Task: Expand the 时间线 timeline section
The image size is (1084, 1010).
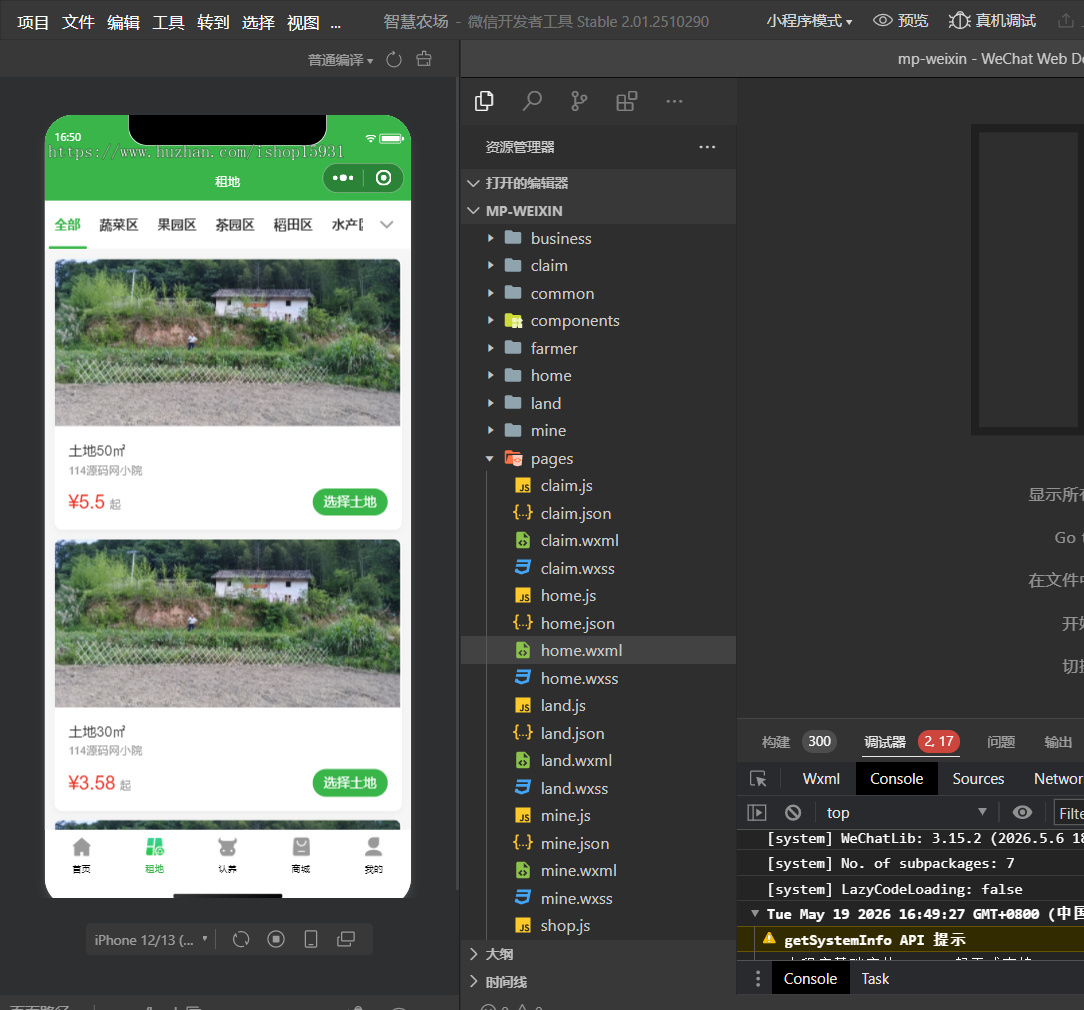Action: [x=598, y=982]
